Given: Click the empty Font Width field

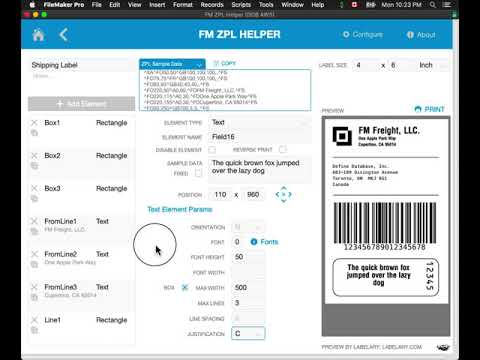Looking at the screenshot, I should 248,273.
